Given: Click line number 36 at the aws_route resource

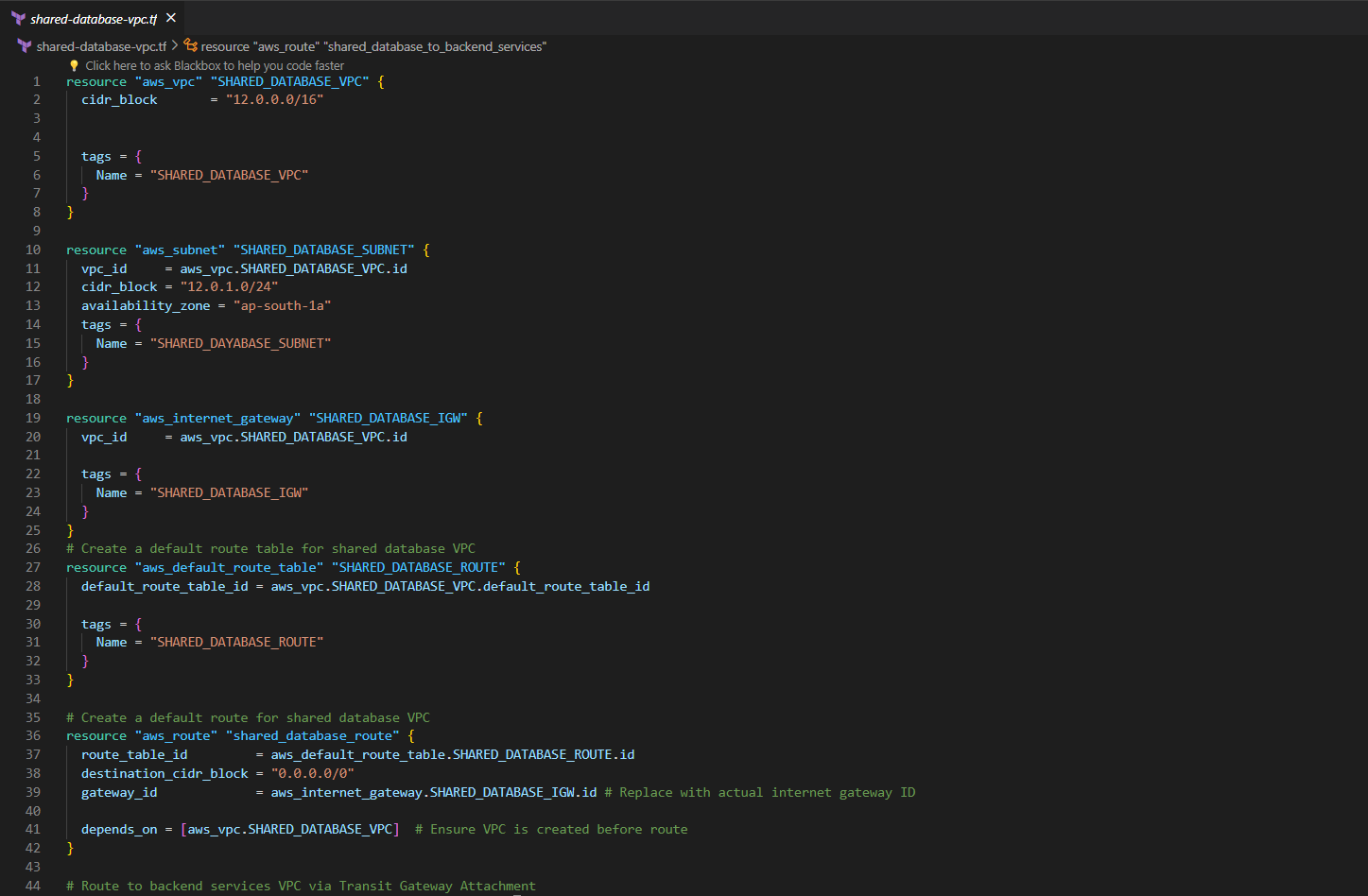Looking at the screenshot, I should [33, 735].
